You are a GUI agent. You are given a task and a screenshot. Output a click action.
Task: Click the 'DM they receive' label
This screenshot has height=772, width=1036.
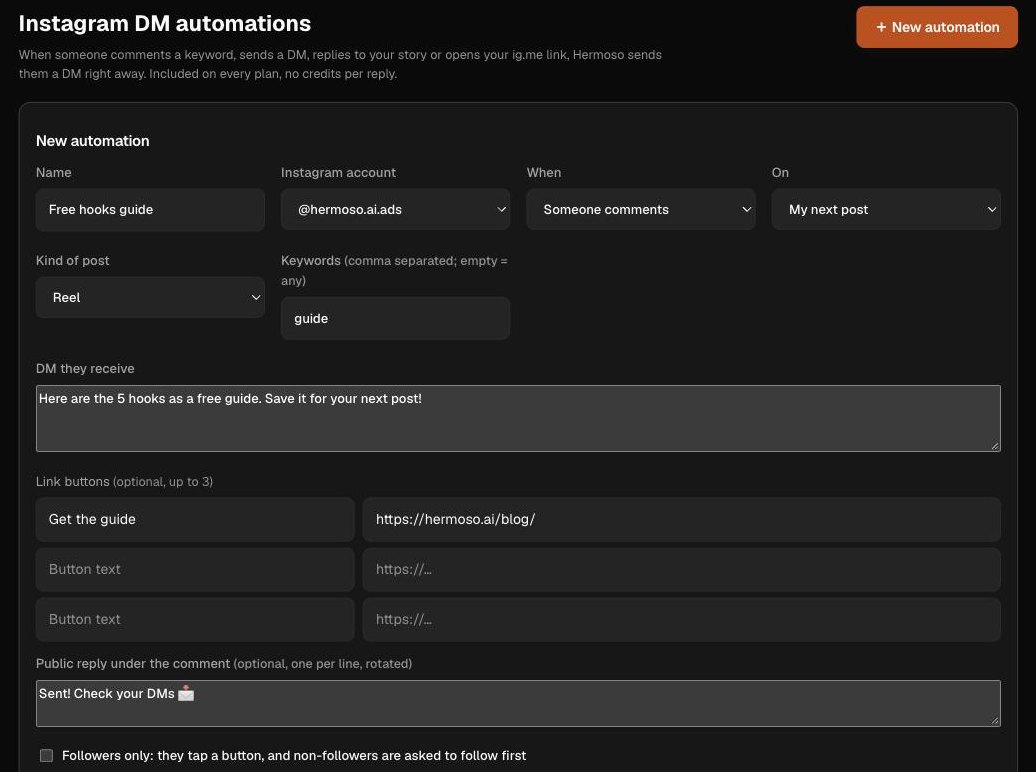click(85, 369)
